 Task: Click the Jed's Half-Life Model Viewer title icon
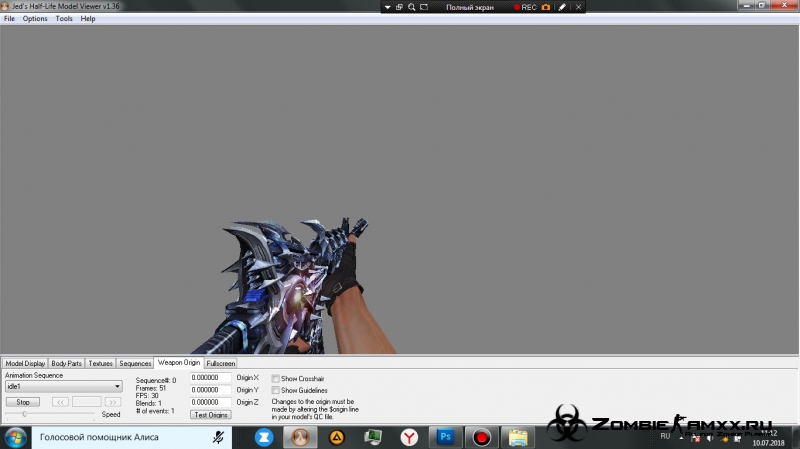point(5,6)
